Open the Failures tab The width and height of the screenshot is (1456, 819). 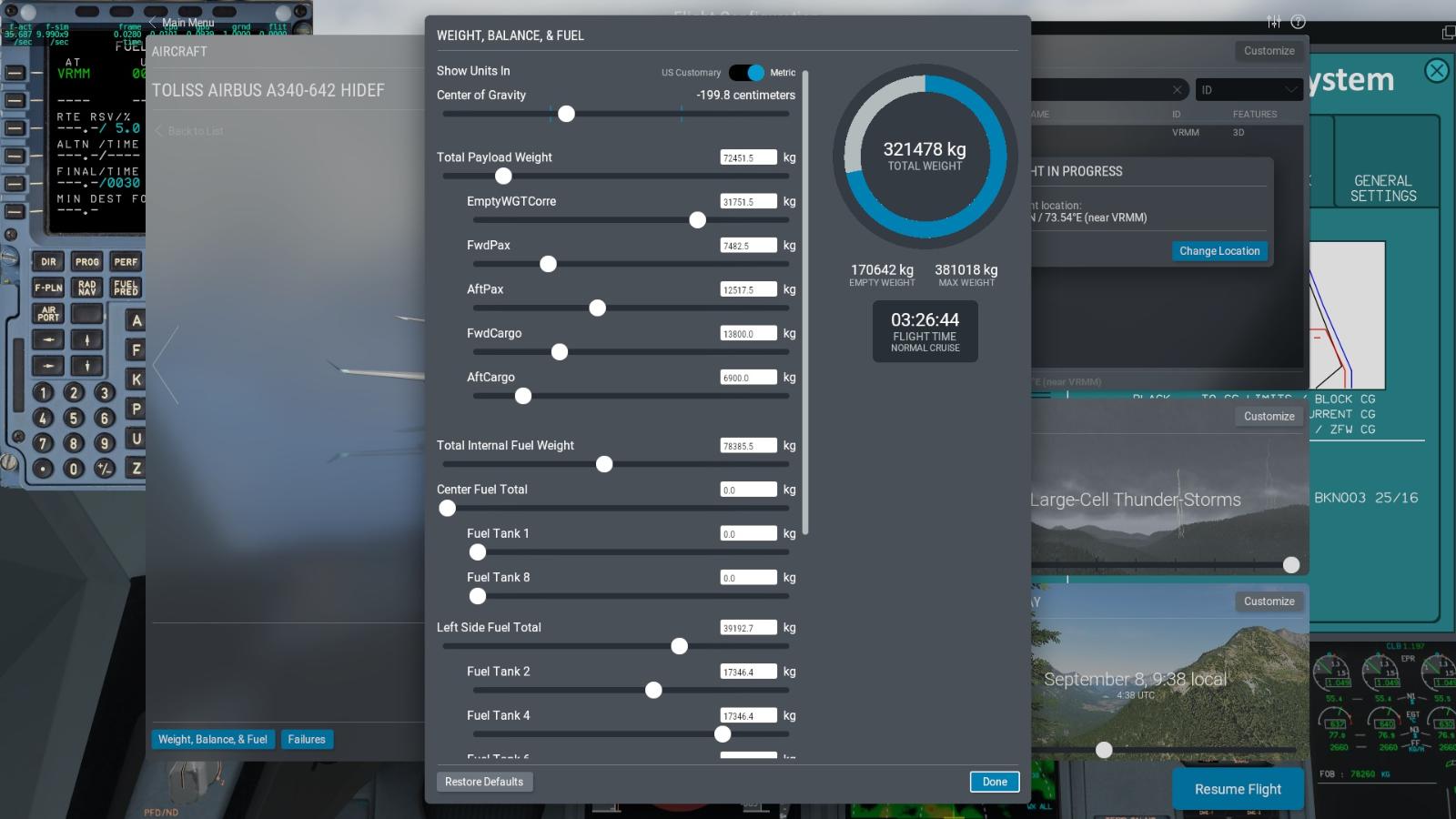tap(307, 740)
